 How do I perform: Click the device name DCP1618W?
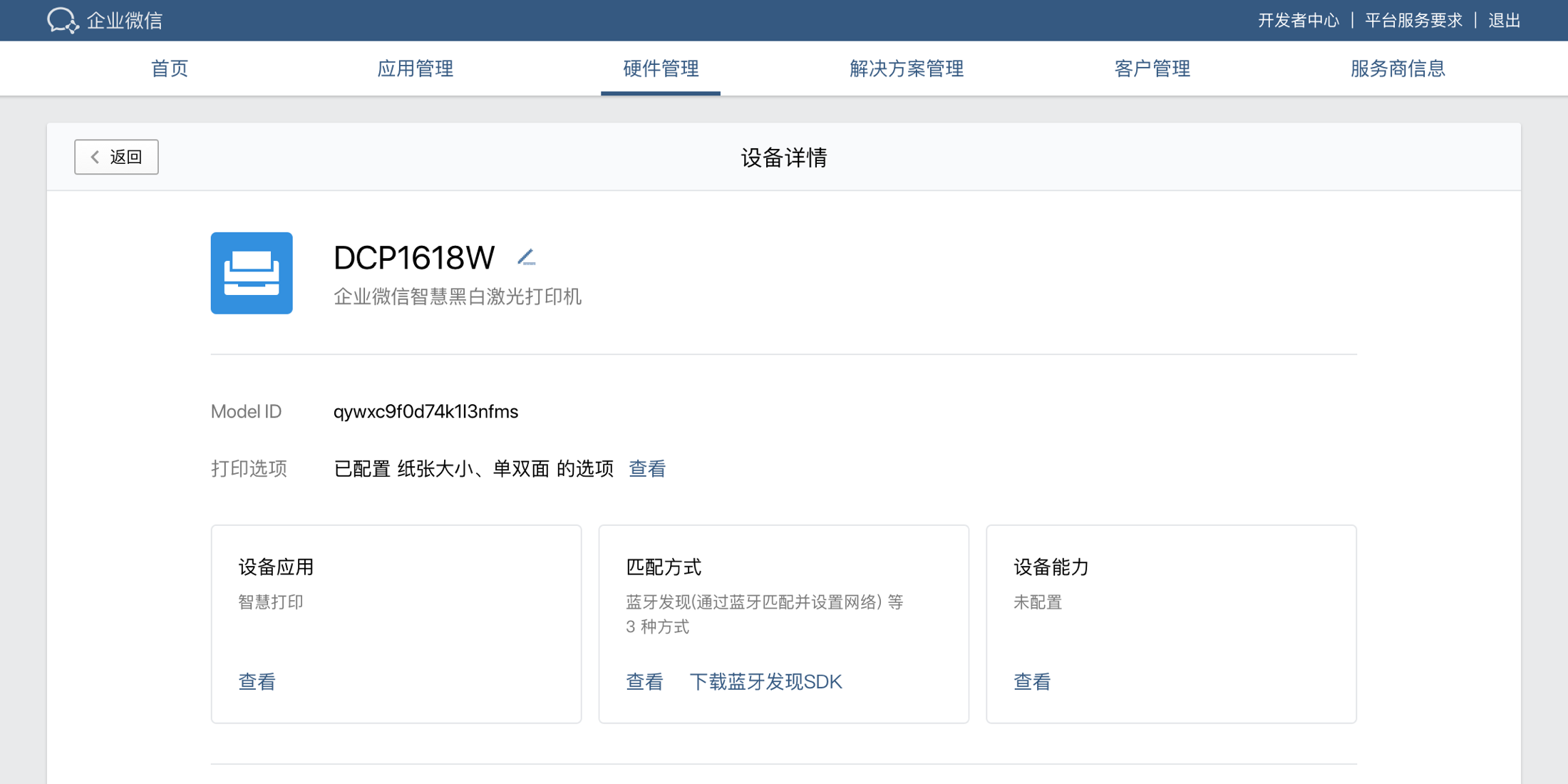coord(414,257)
